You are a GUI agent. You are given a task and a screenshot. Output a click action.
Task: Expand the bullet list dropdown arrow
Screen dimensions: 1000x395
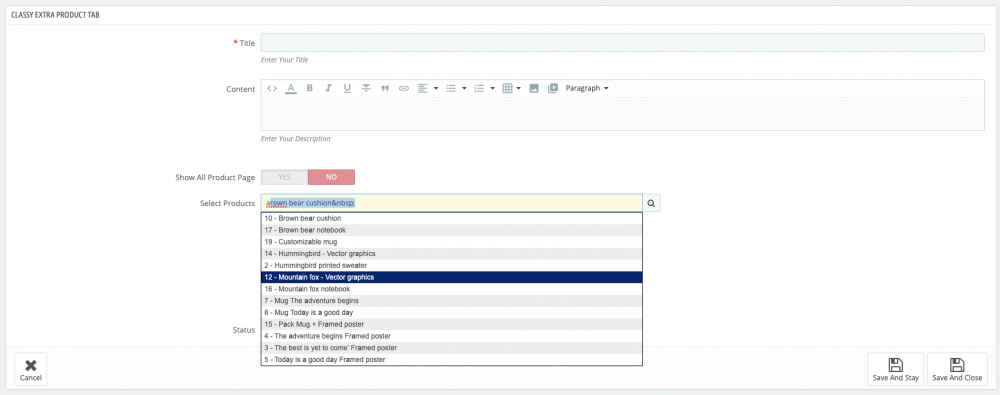464,88
